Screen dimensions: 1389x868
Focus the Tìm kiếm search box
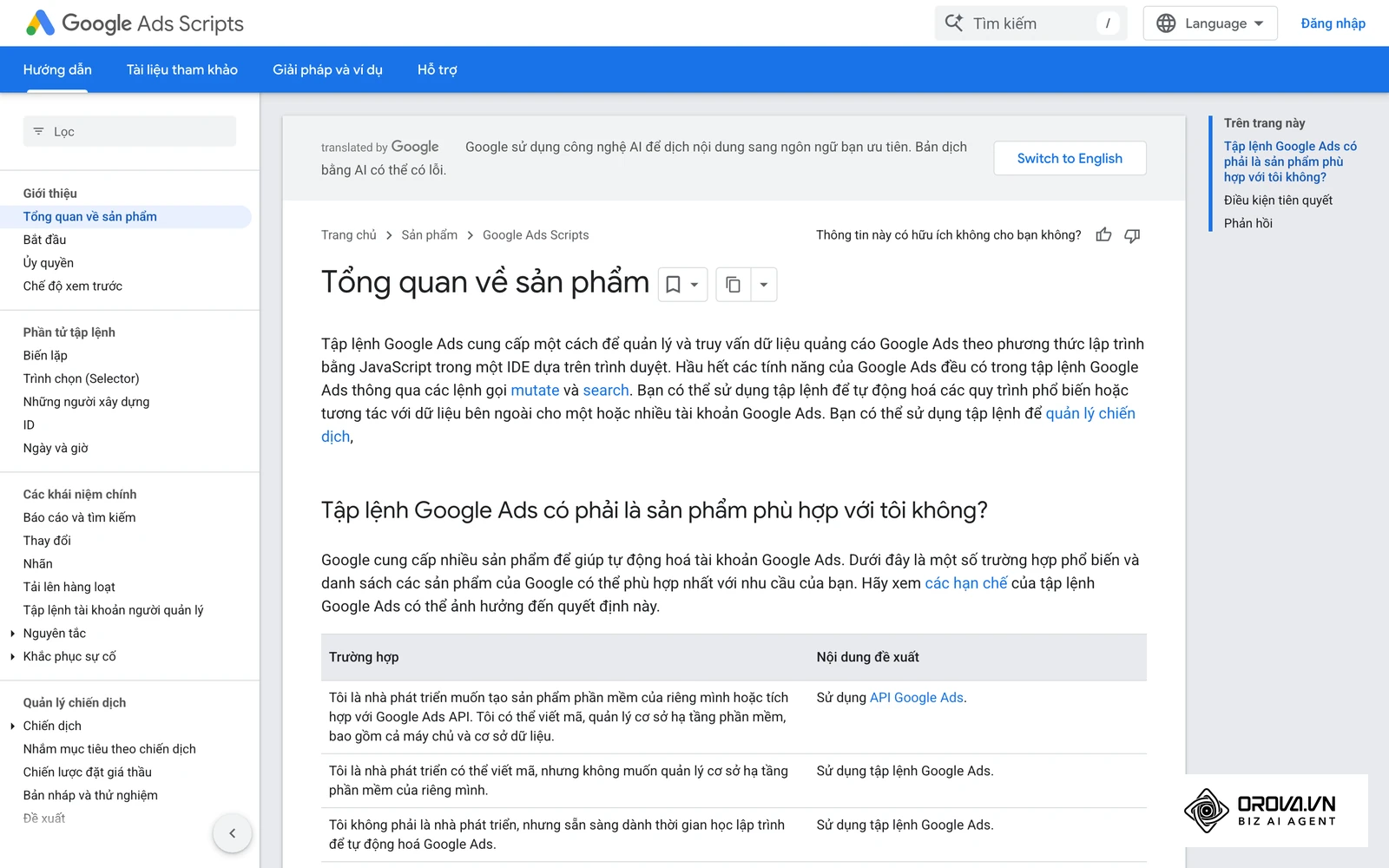coord(1030,23)
